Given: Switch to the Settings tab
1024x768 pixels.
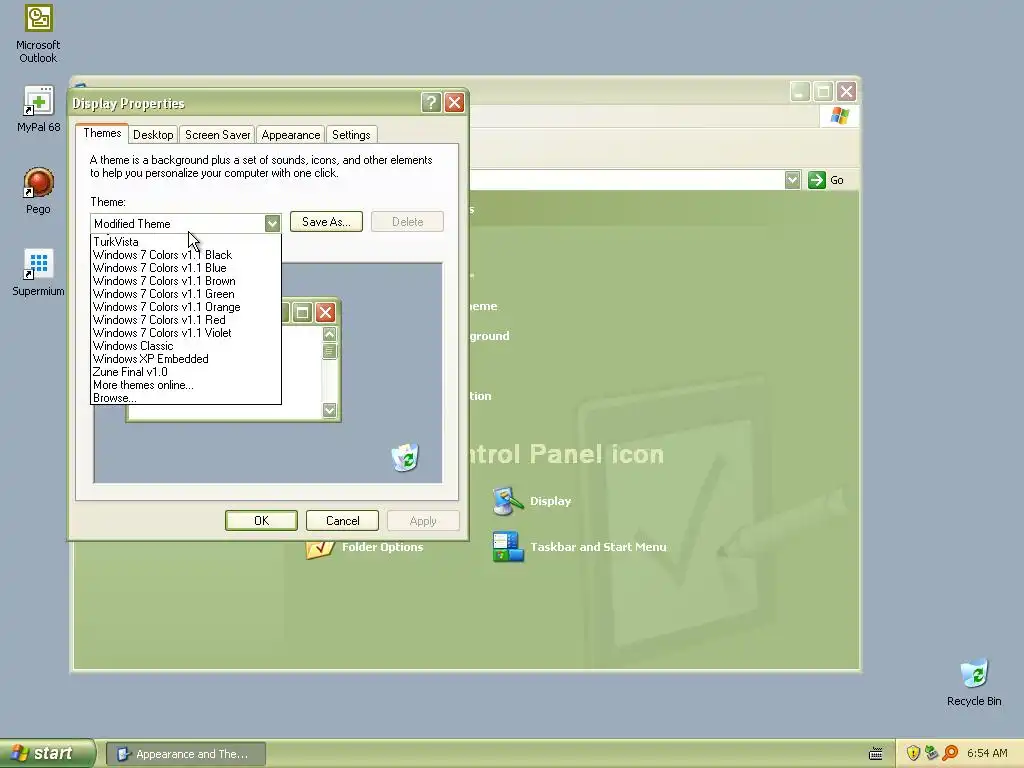Looking at the screenshot, I should 351,135.
